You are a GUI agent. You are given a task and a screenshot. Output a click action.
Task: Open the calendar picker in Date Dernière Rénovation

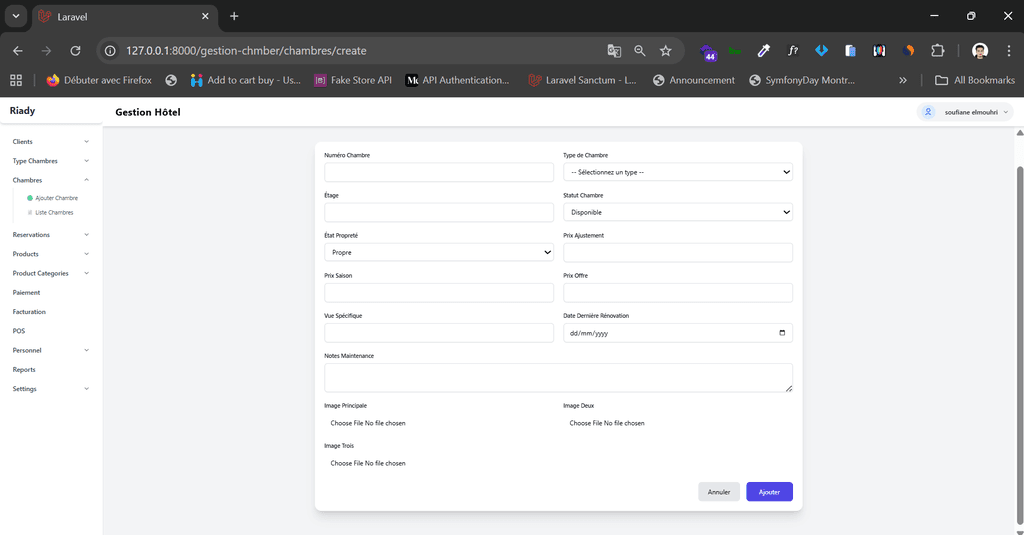(782, 333)
